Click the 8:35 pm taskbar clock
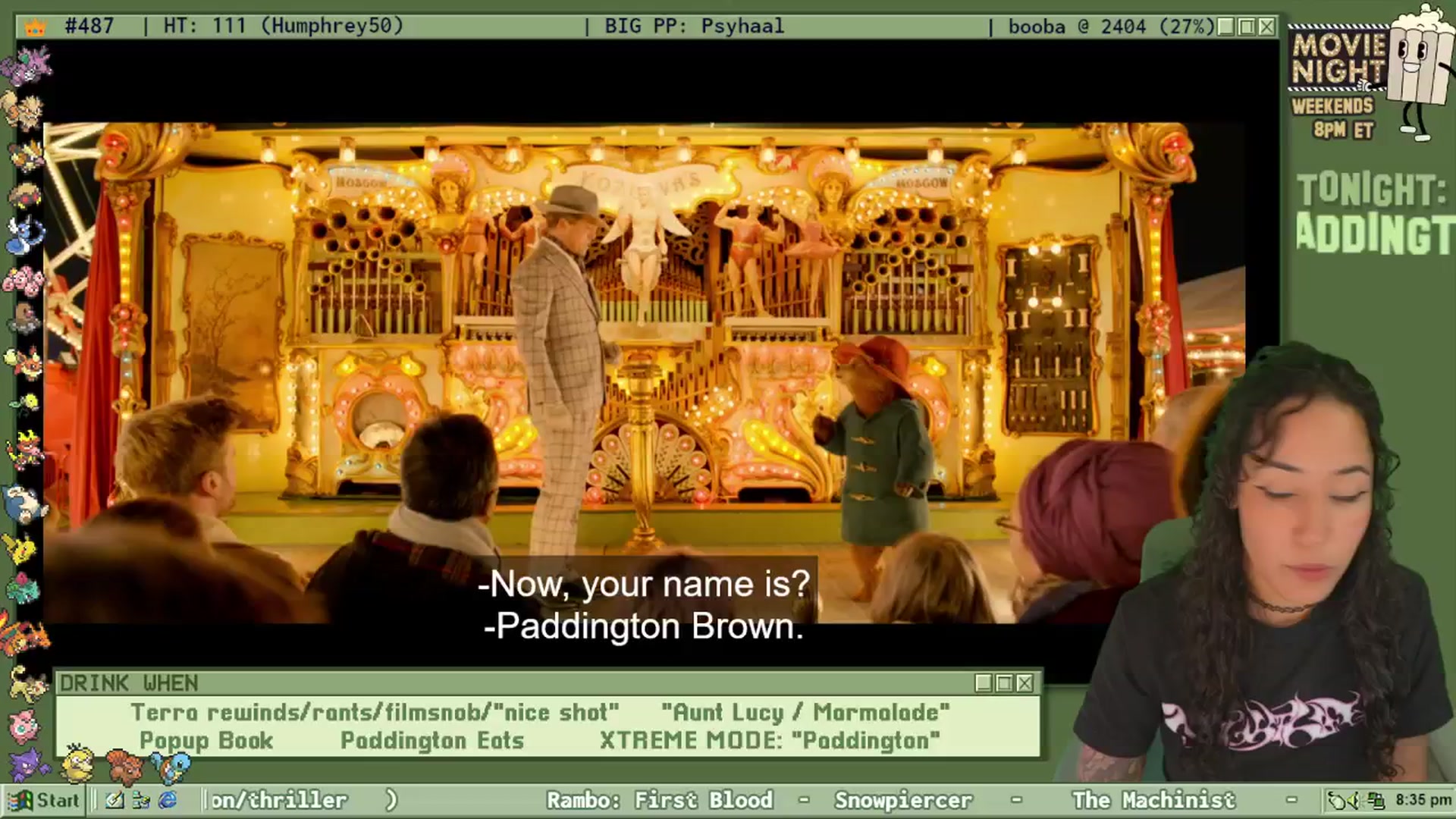The width and height of the screenshot is (1456, 819). (1423, 800)
